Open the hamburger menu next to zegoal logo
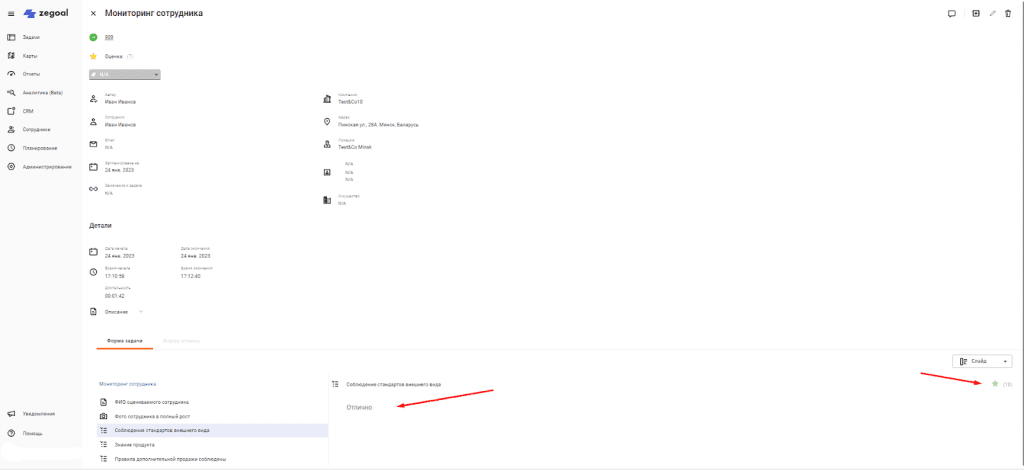Image resolution: width=1024 pixels, height=471 pixels. click(11, 13)
